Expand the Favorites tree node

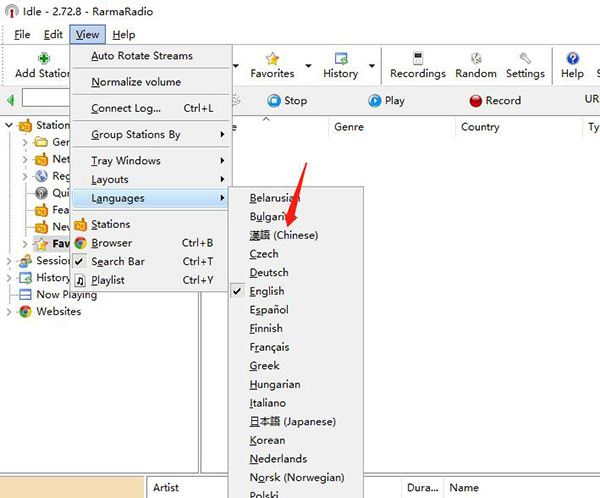coord(25,244)
